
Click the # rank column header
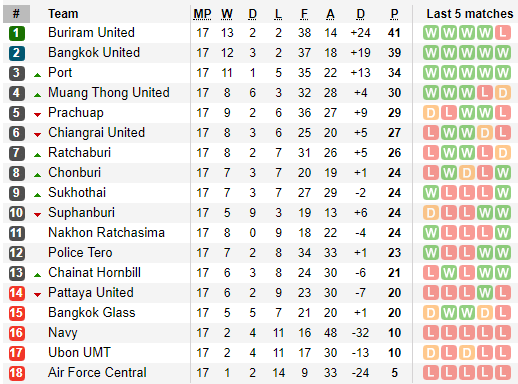[x=16, y=14]
